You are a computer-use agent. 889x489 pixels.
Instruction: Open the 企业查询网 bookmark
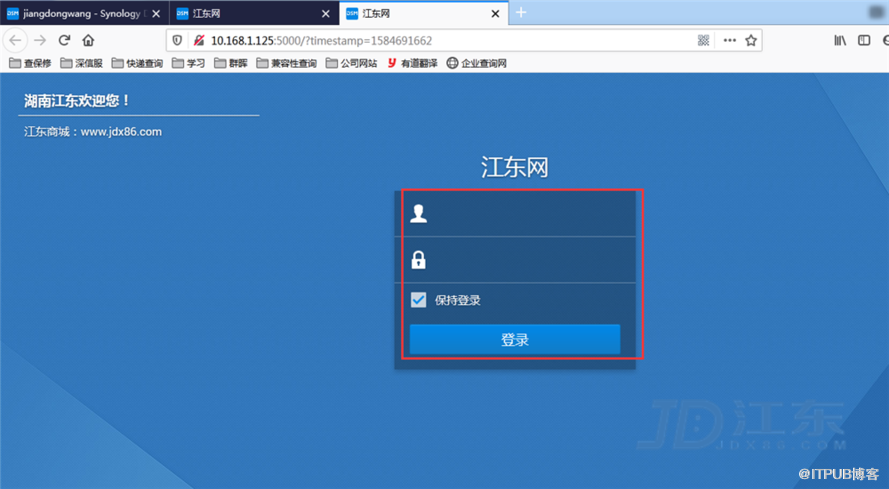click(x=476, y=63)
